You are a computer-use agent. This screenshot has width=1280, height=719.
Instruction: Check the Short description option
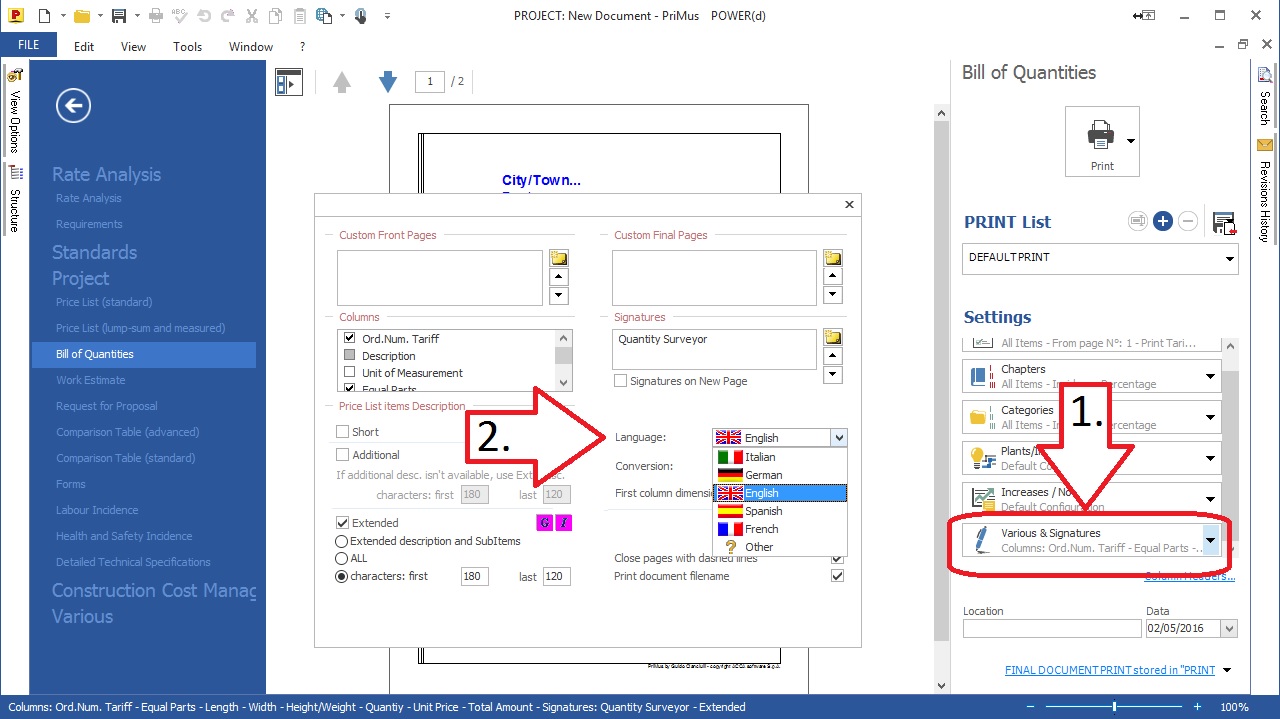pos(343,432)
